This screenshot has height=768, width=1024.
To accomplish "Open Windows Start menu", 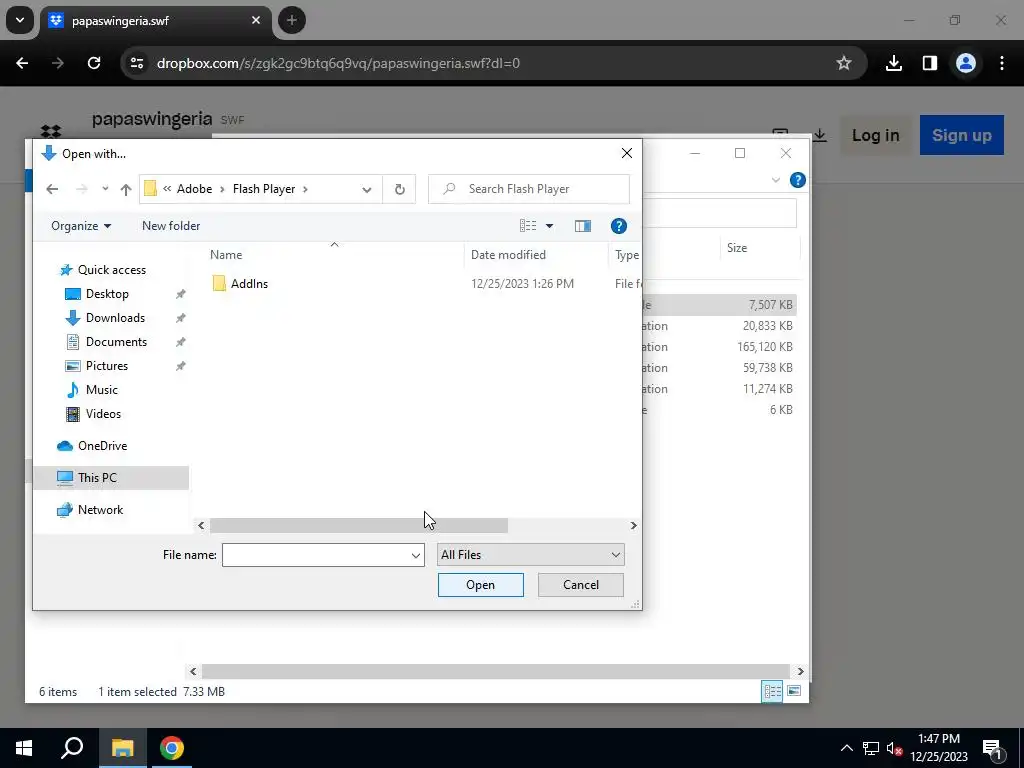I will pyautogui.click(x=24, y=748).
